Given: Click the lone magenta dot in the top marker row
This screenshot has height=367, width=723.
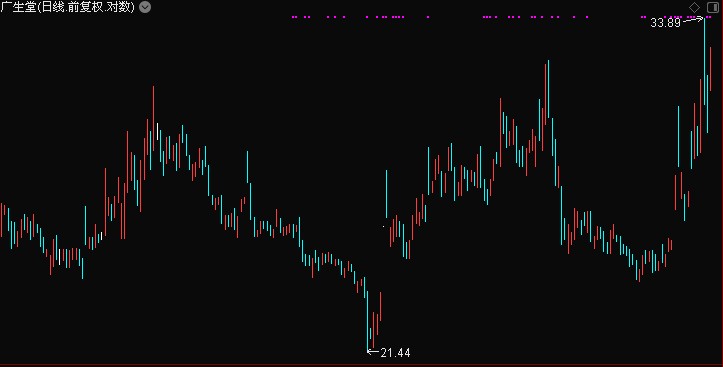Looking at the screenshot, I should pyautogui.click(x=428, y=17).
